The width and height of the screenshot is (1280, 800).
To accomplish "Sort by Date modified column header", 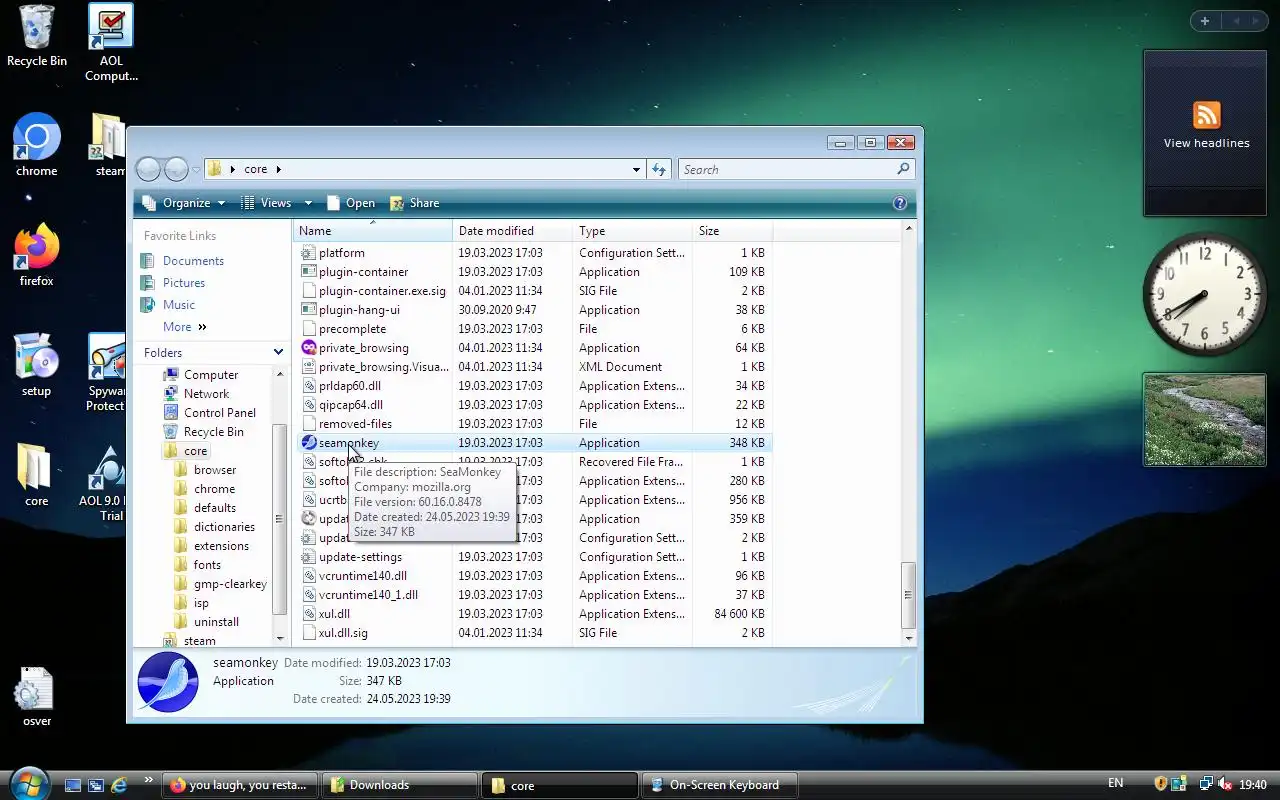I will pyautogui.click(x=512, y=231).
